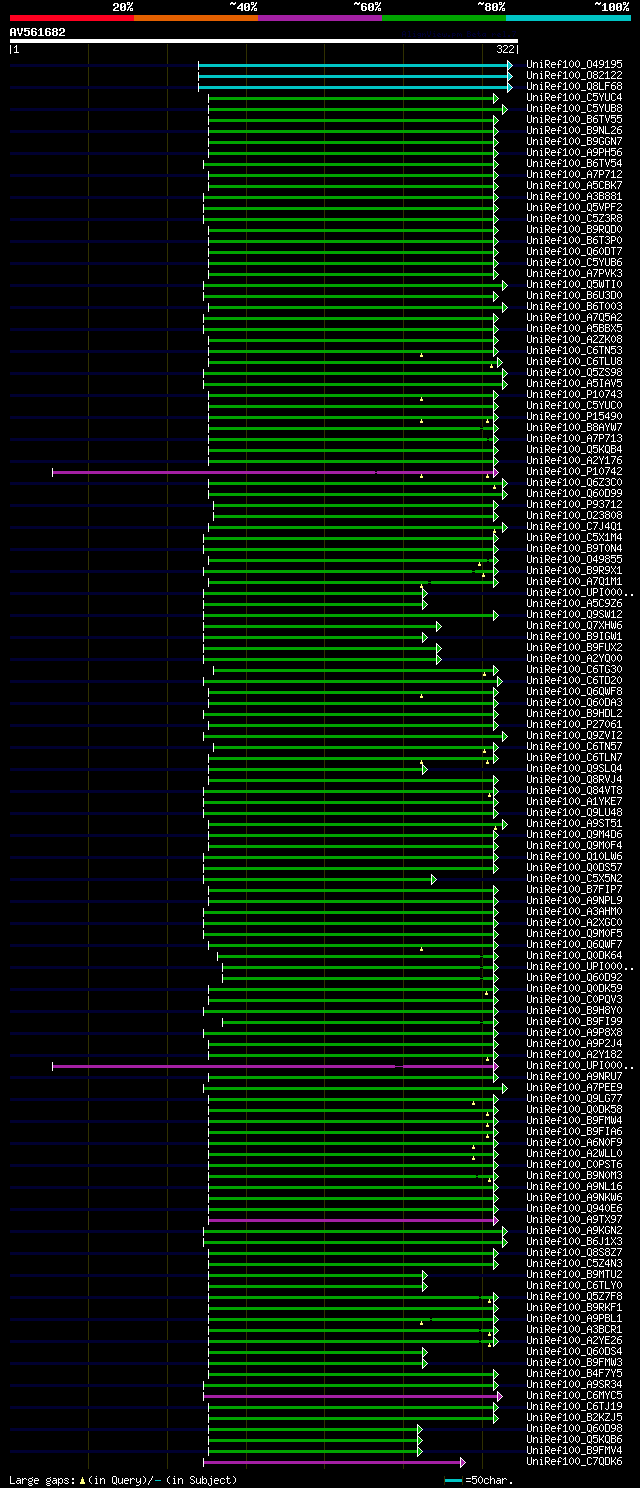Select the UniRef100_A5IAV5 label
This screenshot has height=1488, width=640.
tap(575, 383)
